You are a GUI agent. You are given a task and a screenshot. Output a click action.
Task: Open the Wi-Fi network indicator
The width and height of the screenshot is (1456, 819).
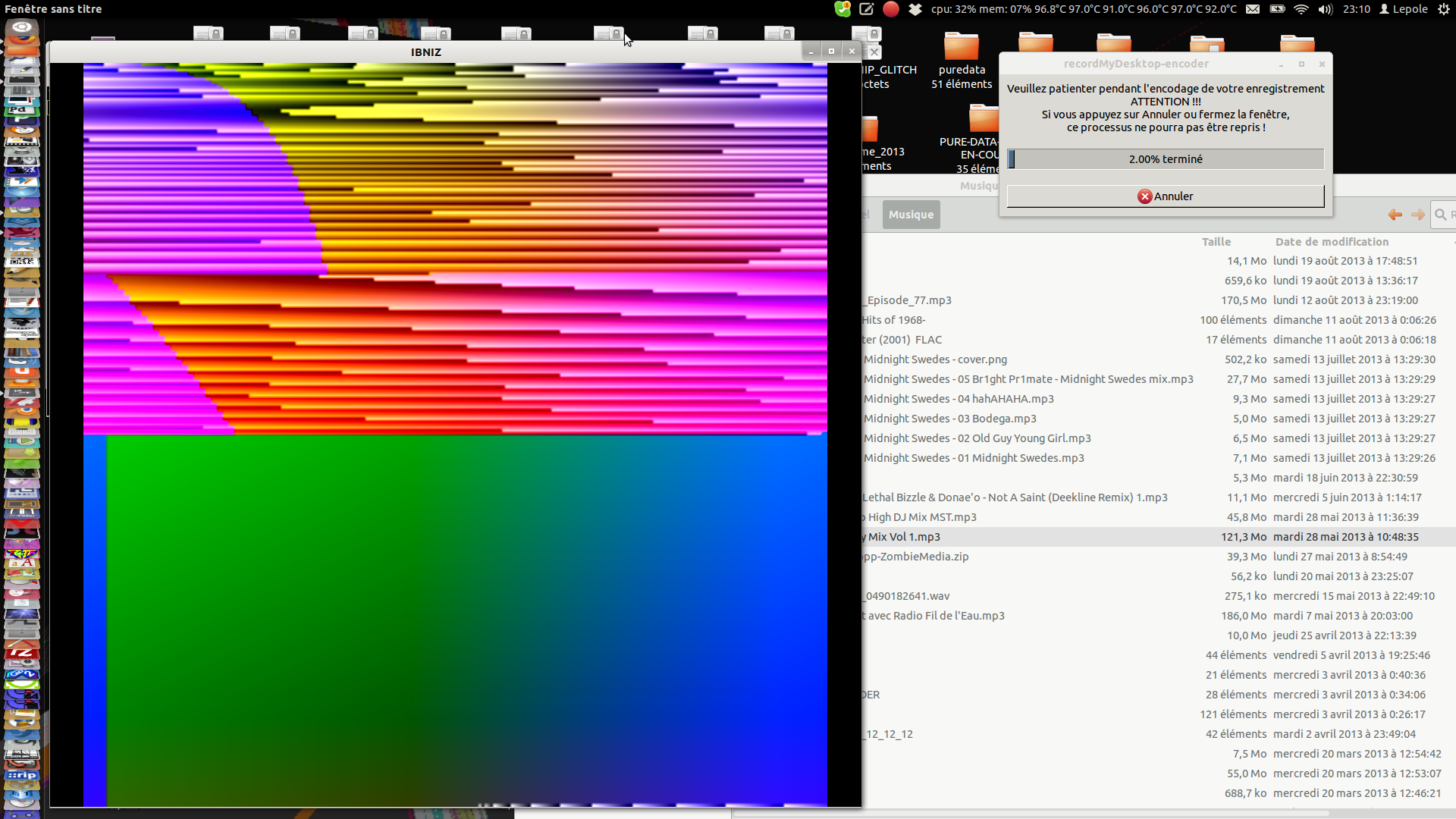tap(1301, 9)
